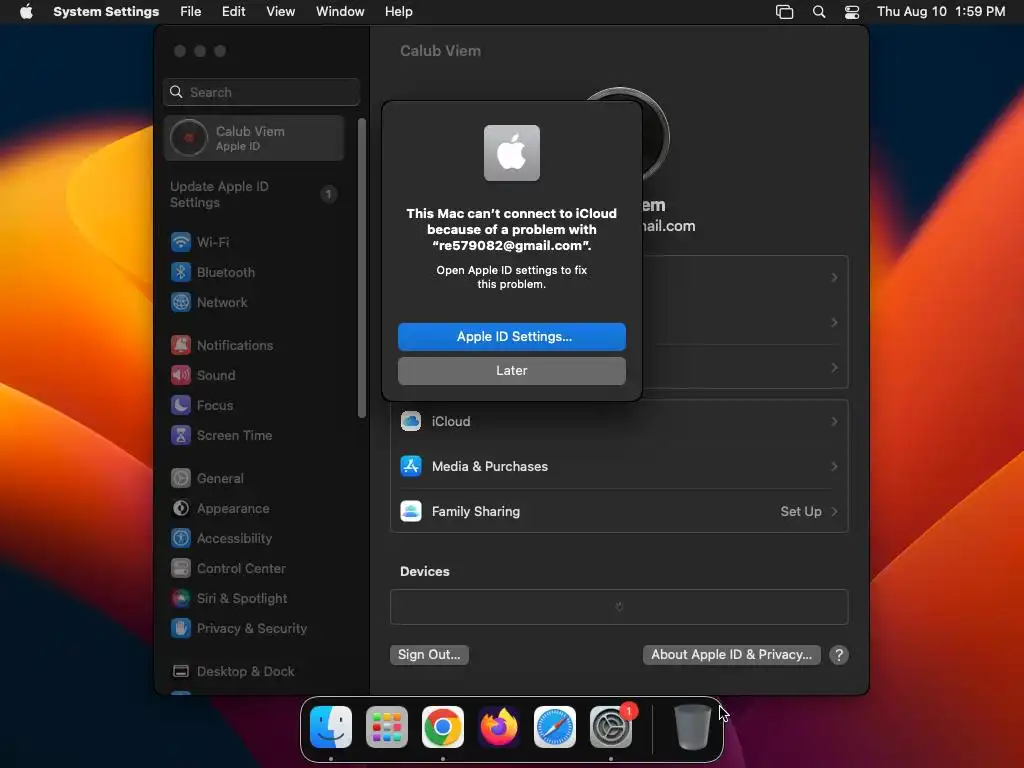Expand the Family Sharing row chevron

pos(834,511)
